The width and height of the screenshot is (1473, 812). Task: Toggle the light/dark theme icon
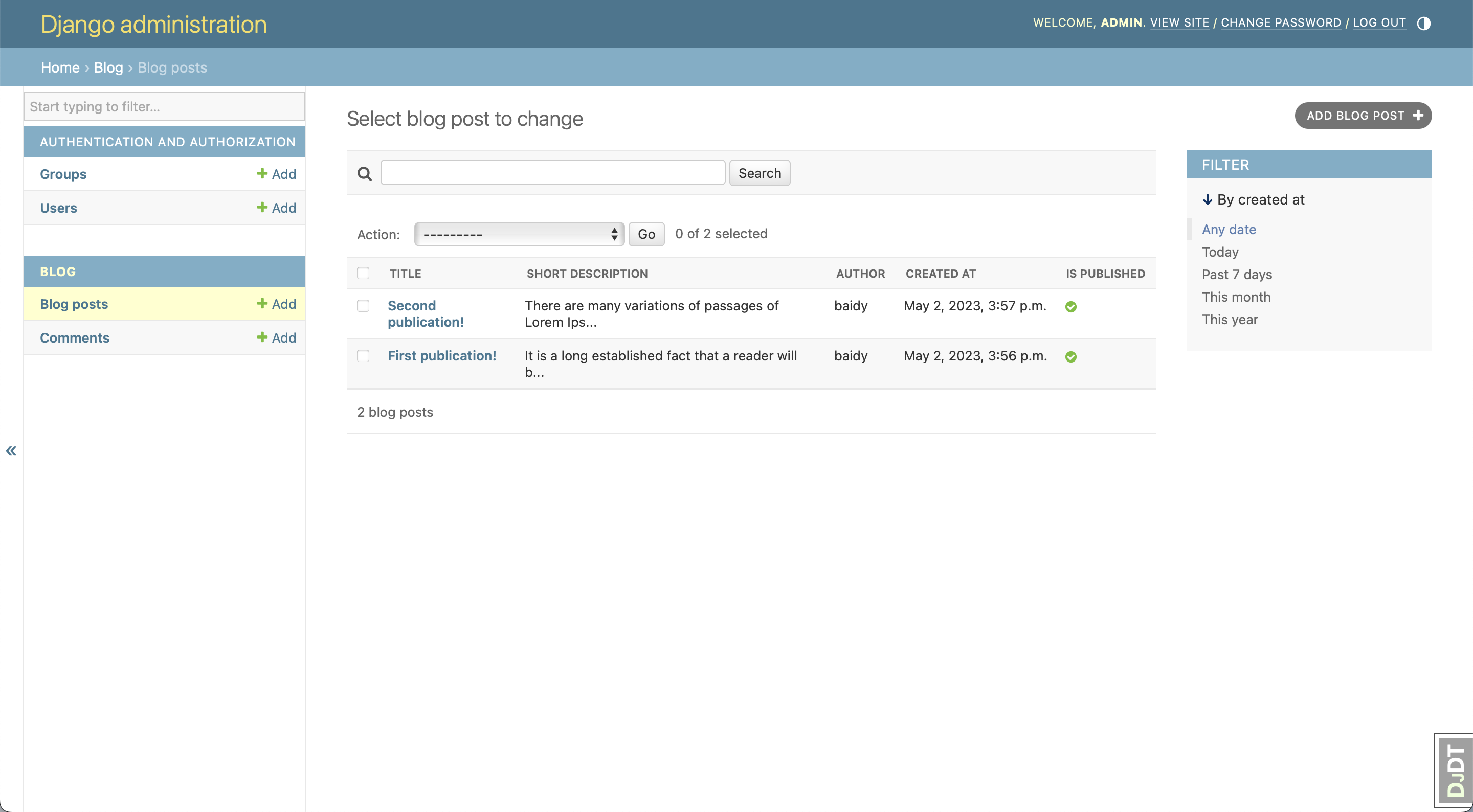point(1423,24)
